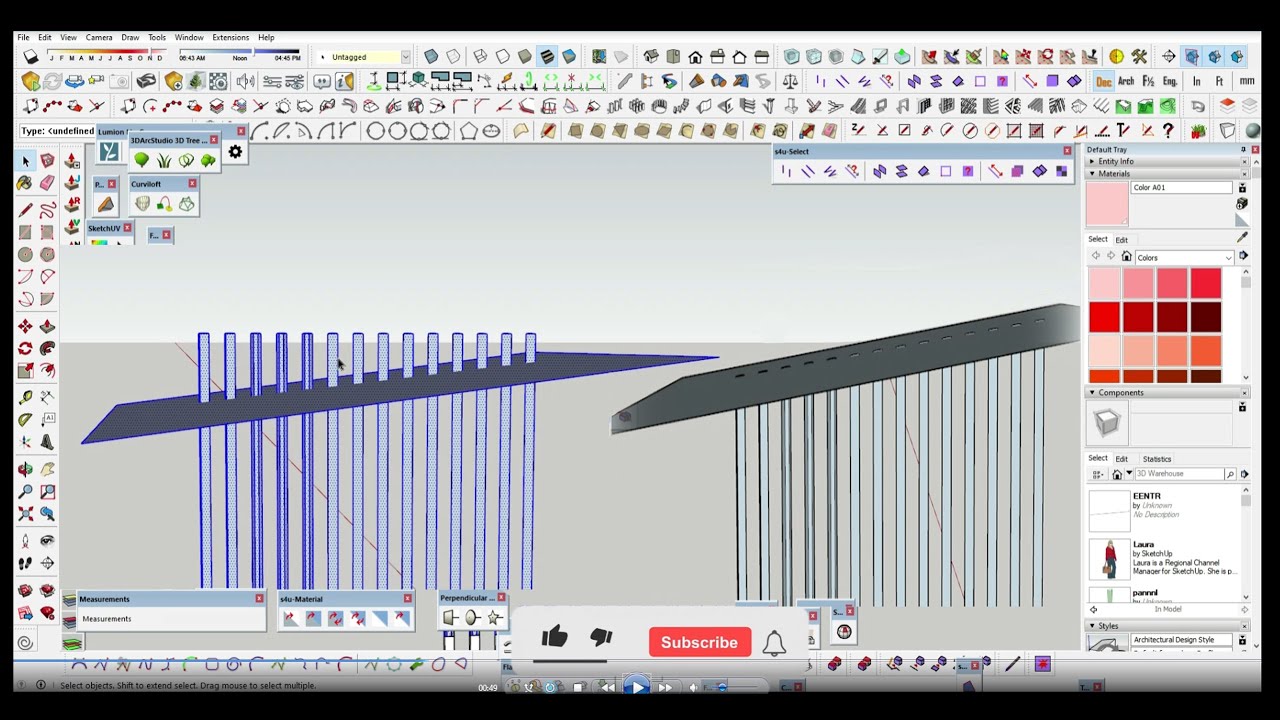Click the thumbs up like button
The image size is (1280, 720).
pyautogui.click(x=555, y=637)
